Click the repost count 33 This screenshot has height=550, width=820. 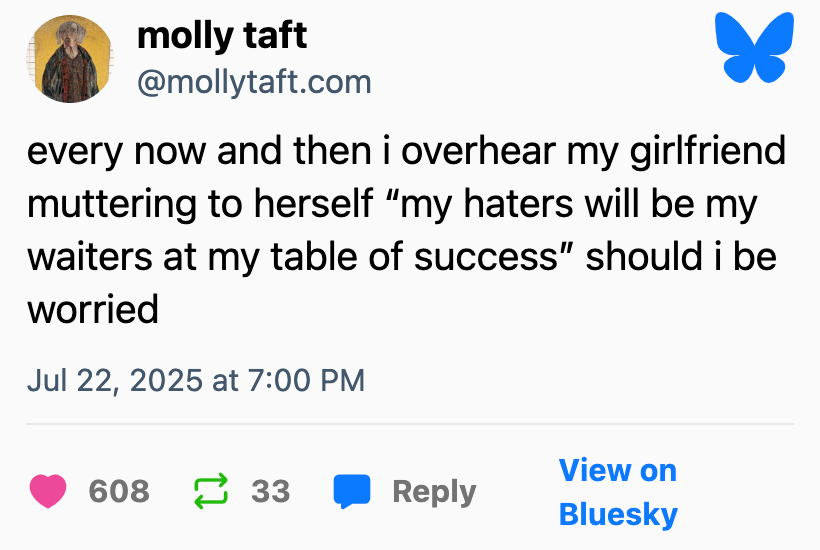coord(270,491)
